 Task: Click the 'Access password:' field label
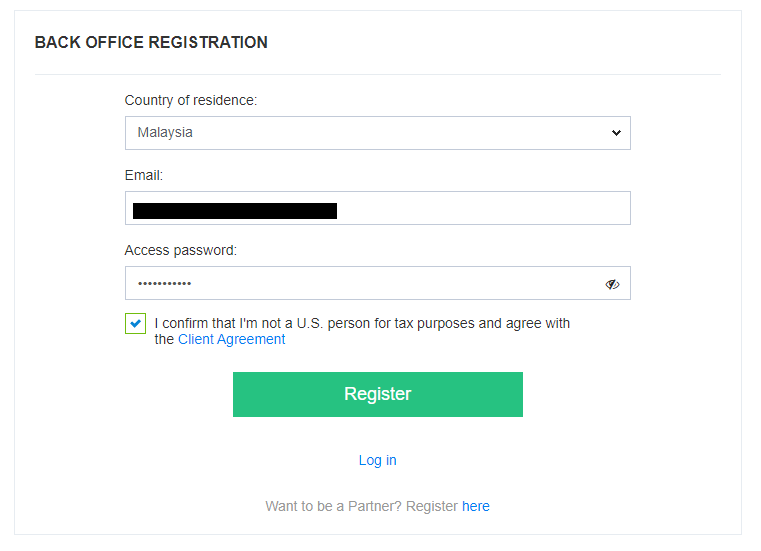click(x=181, y=250)
